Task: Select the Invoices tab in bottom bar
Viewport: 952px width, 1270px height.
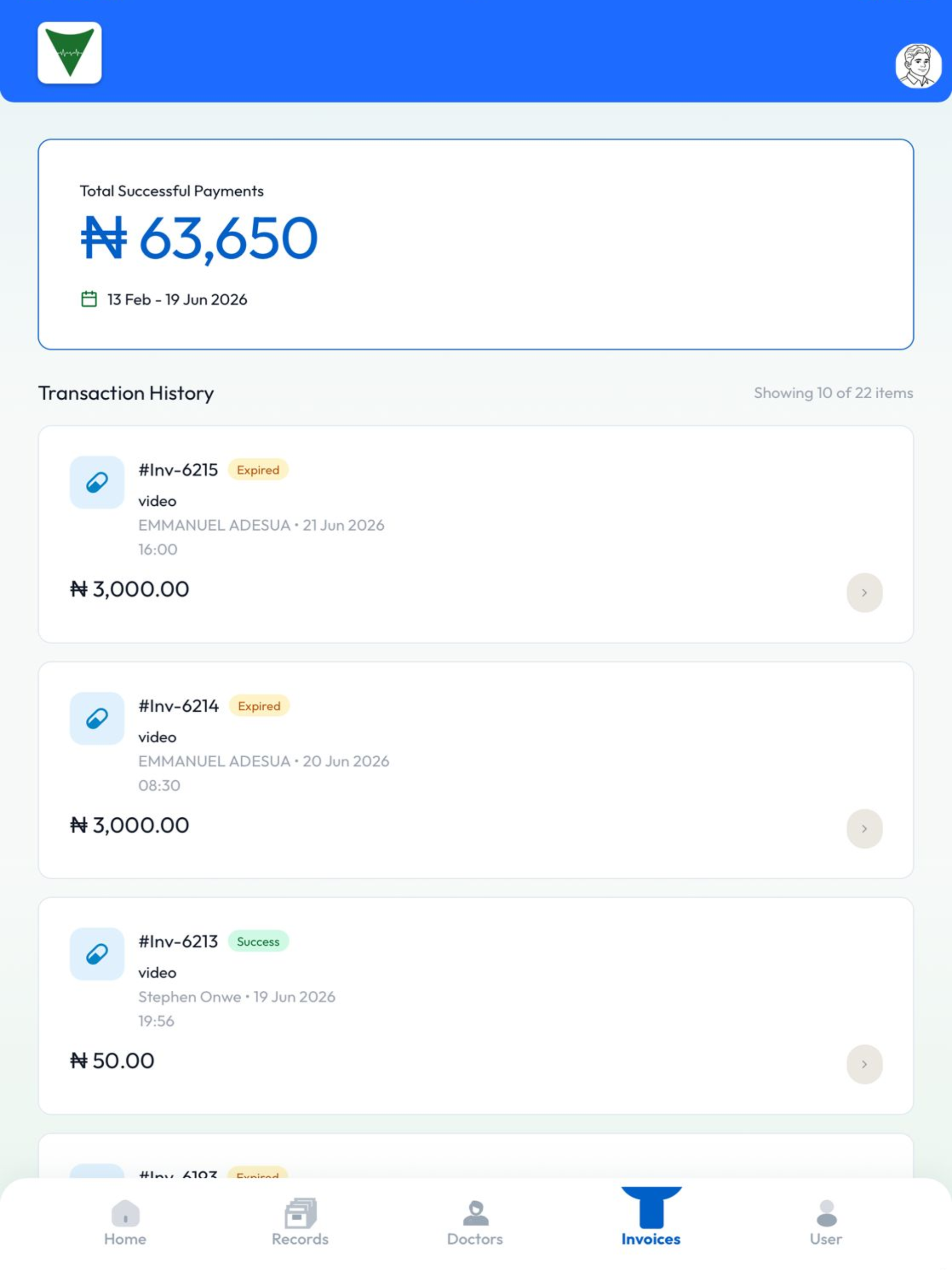Action: pos(651,1217)
